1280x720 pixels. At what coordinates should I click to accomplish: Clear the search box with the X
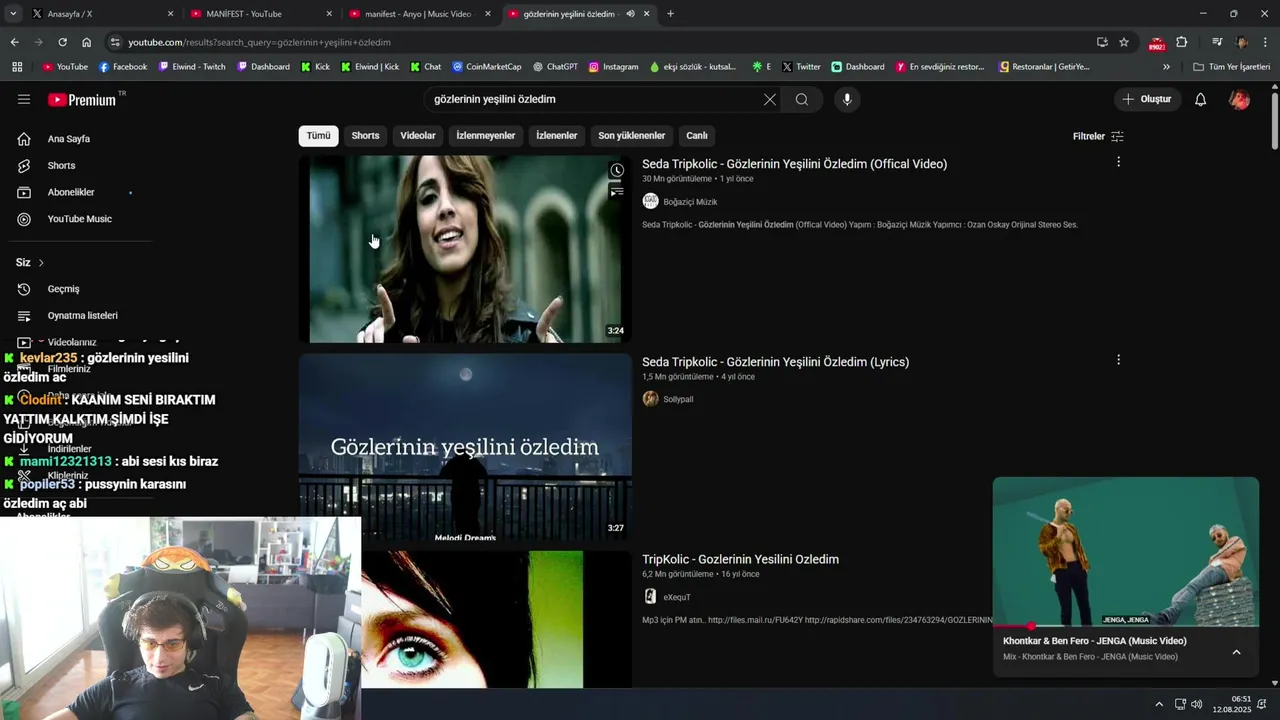click(x=770, y=99)
